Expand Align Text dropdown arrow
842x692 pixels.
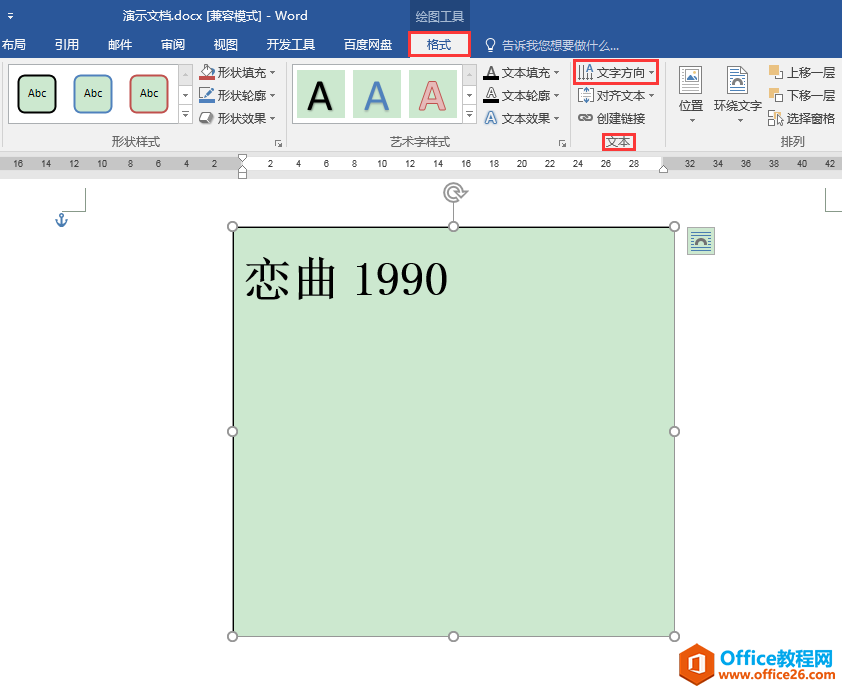(x=651, y=96)
